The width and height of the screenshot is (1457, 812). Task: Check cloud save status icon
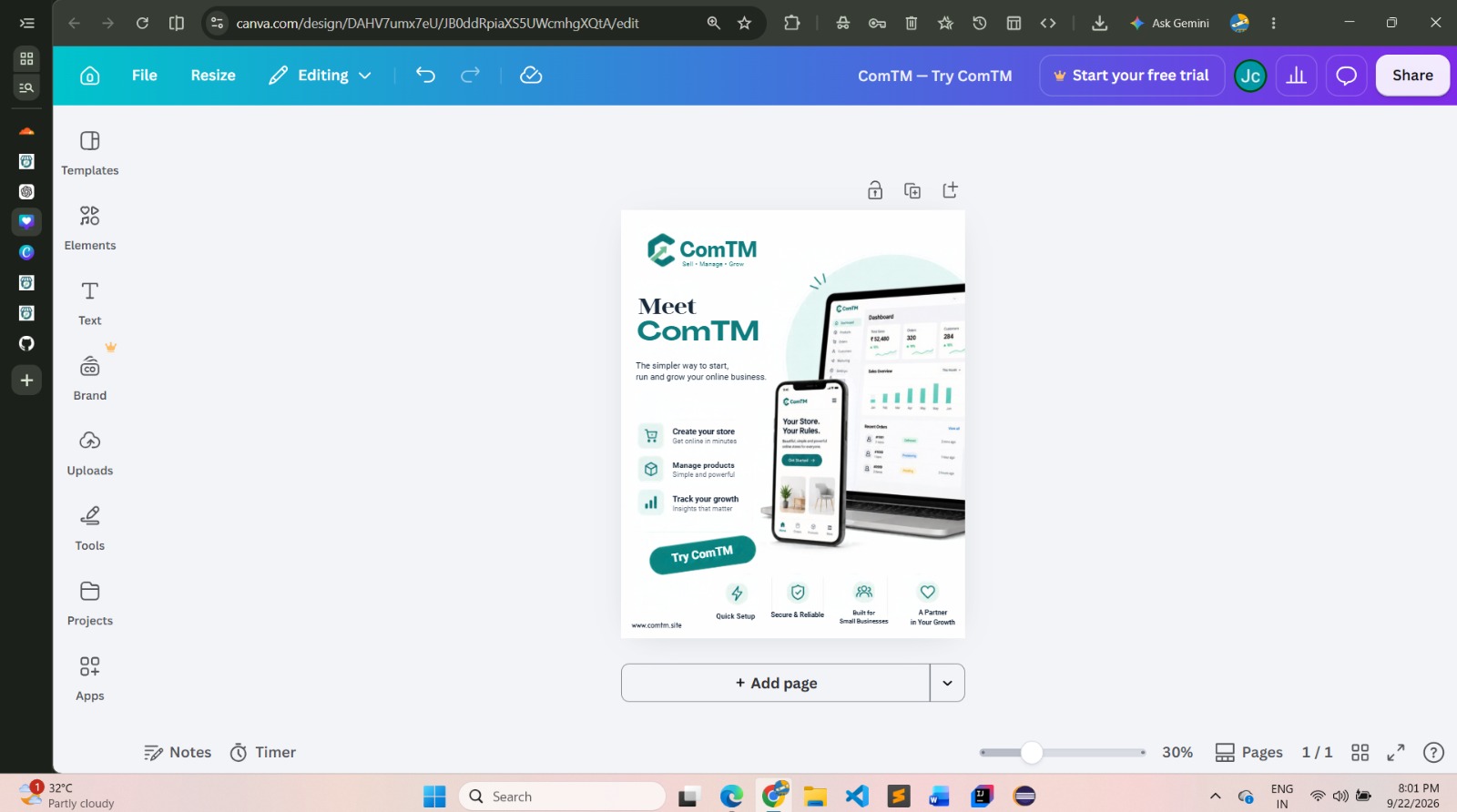coord(531,76)
